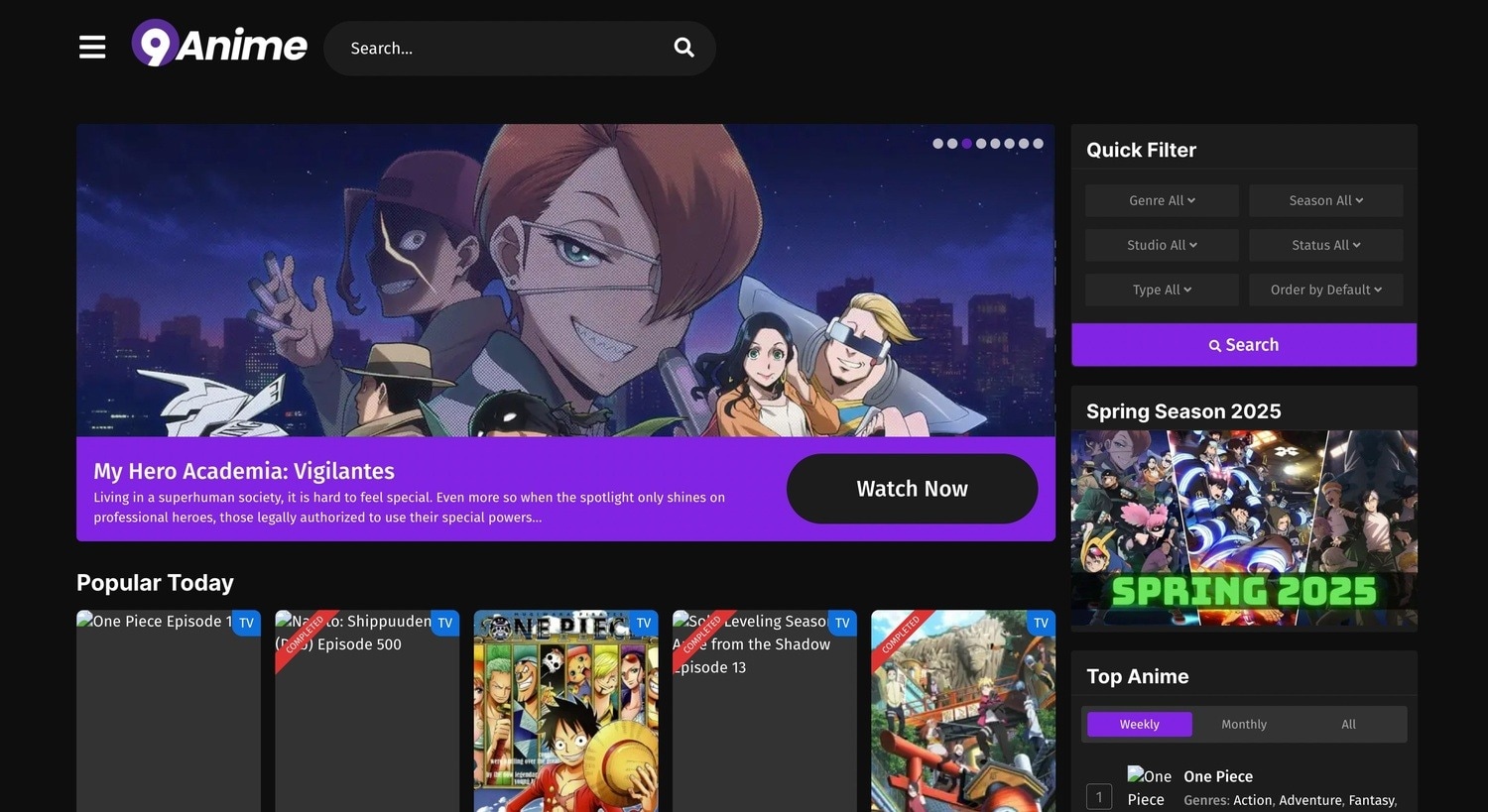Open the One Piece Episode 1 card

169,711
